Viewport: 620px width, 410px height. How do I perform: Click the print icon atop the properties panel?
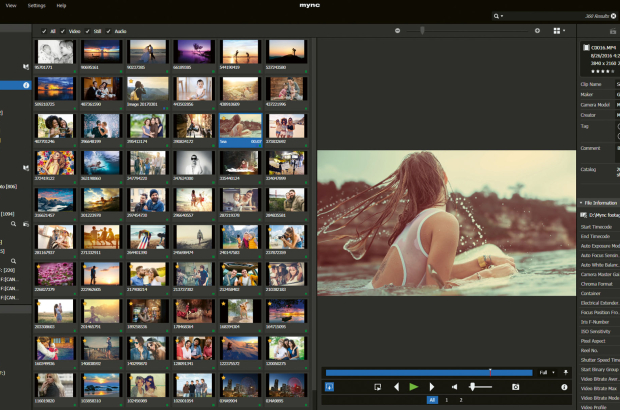[613, 31]
